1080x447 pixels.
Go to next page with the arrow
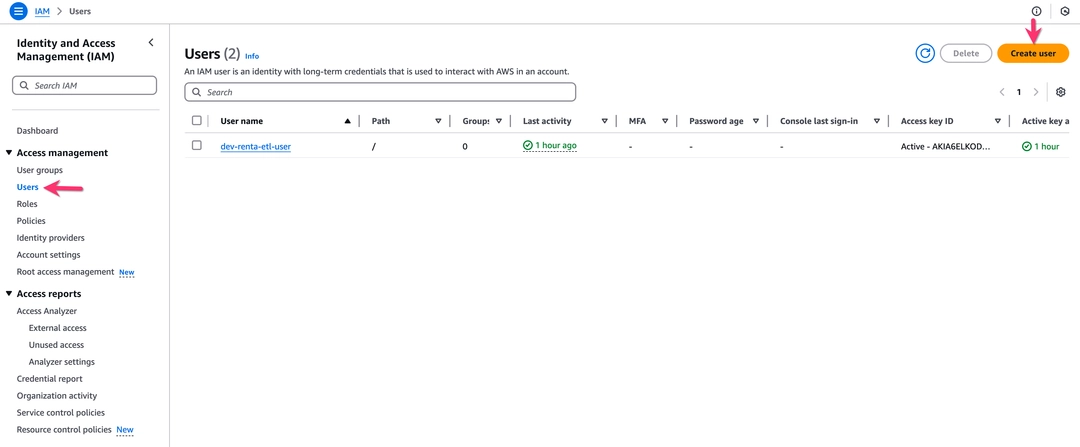1035,92
